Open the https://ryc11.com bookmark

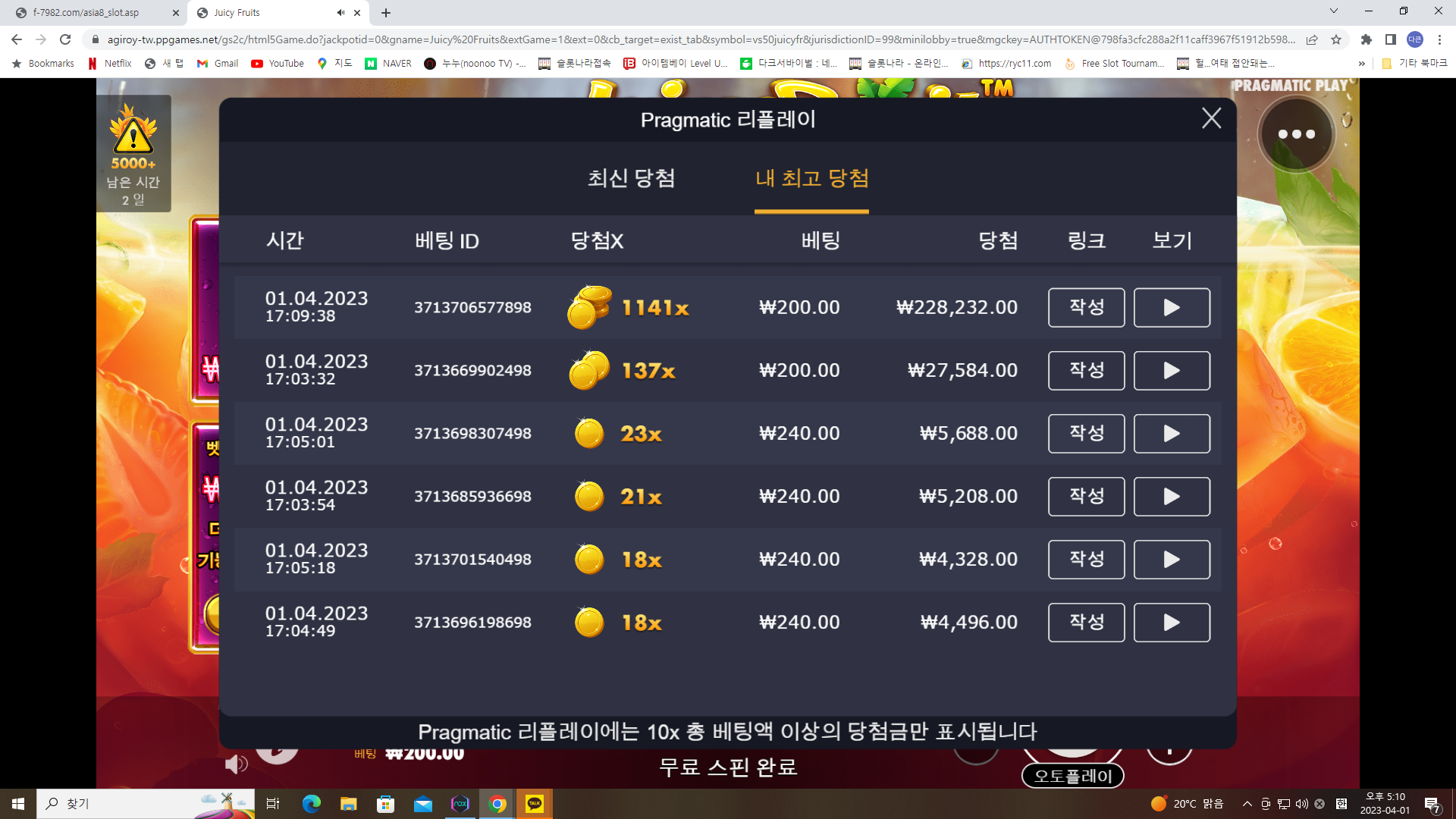[1006, 64]
